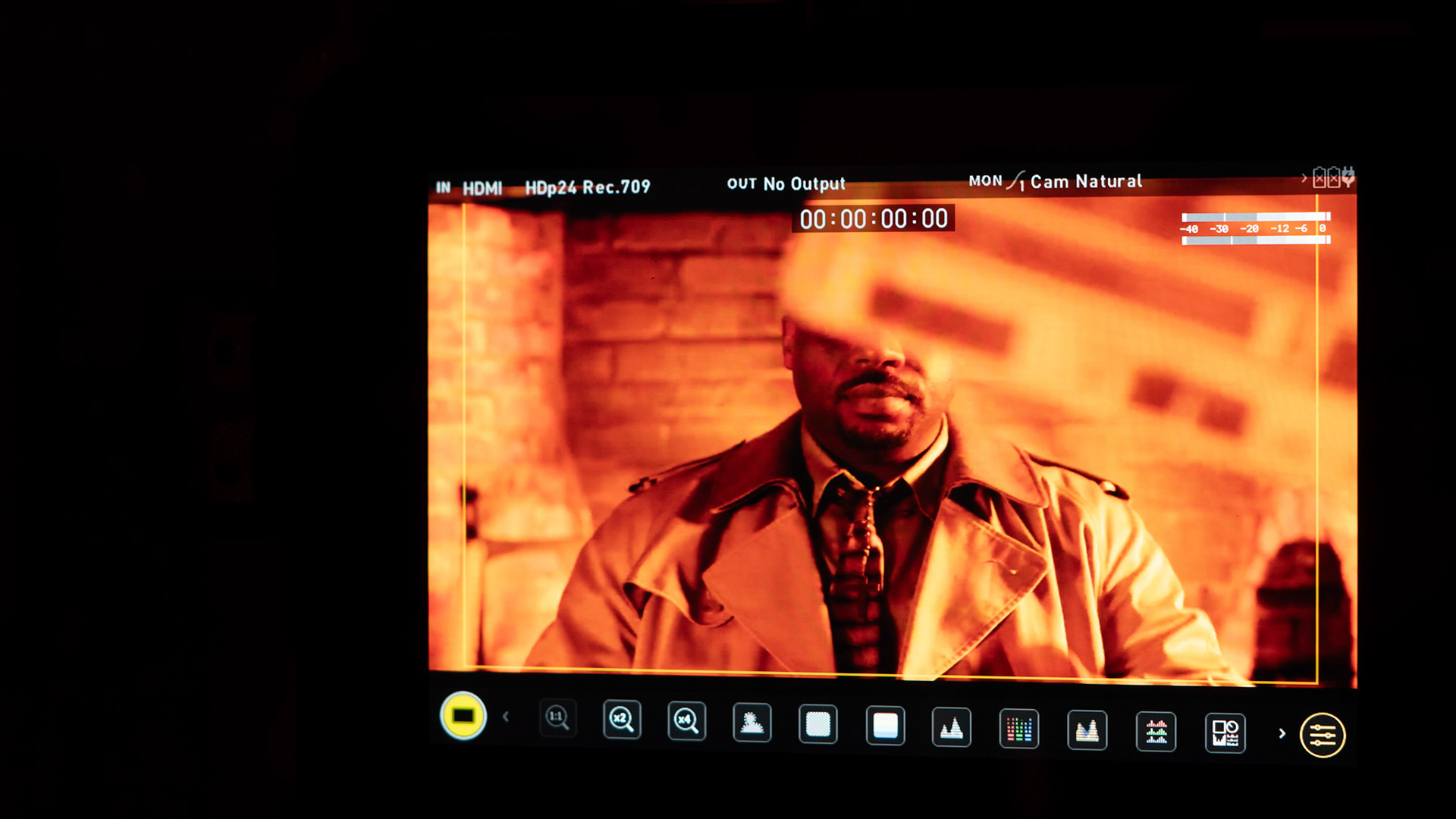Open the analysis multi-view icon
The height and width of the screenshot is (819, 1456).
tap(1225, 734)
